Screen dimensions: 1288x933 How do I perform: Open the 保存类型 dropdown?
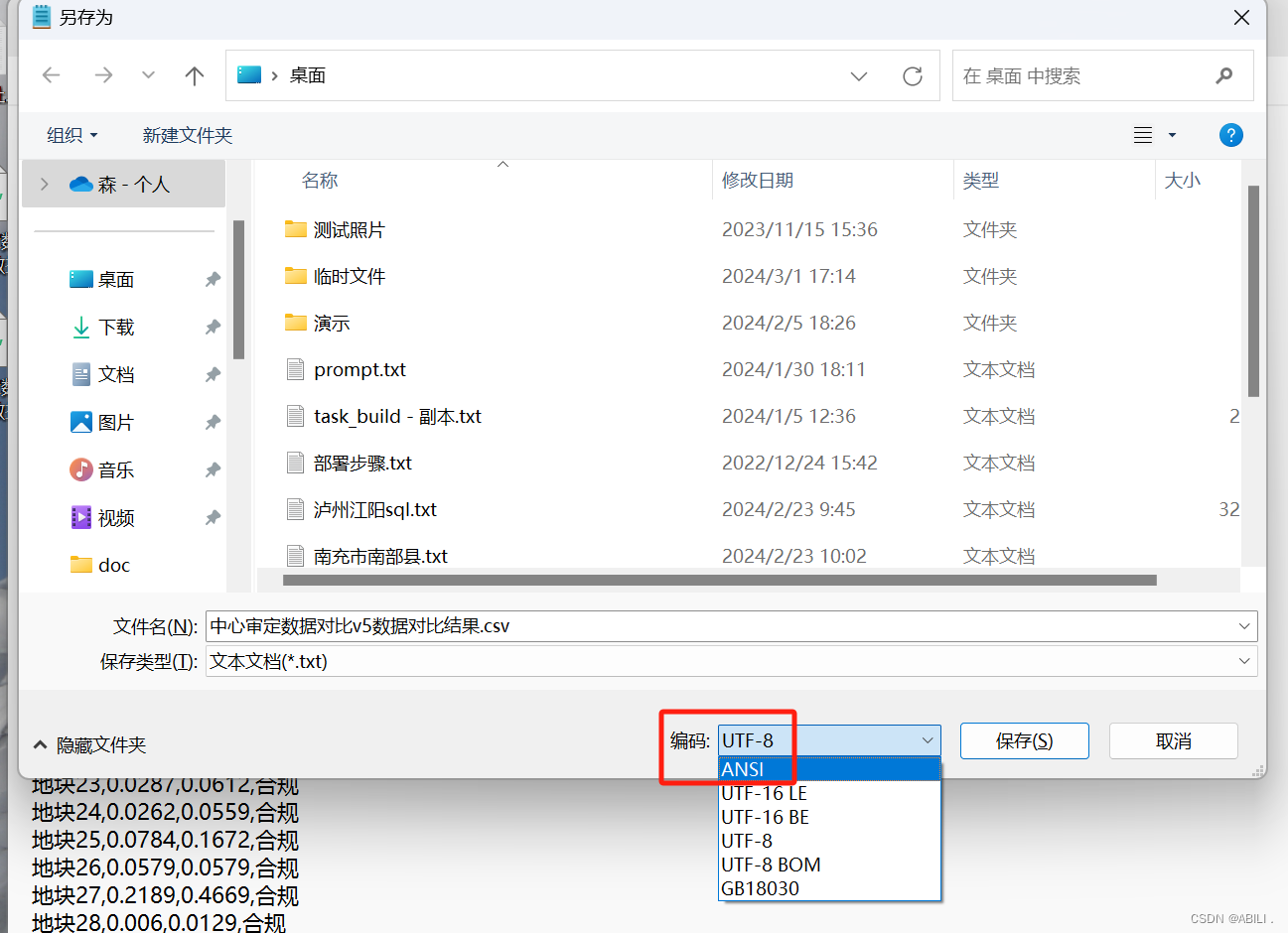pos(731,661)
